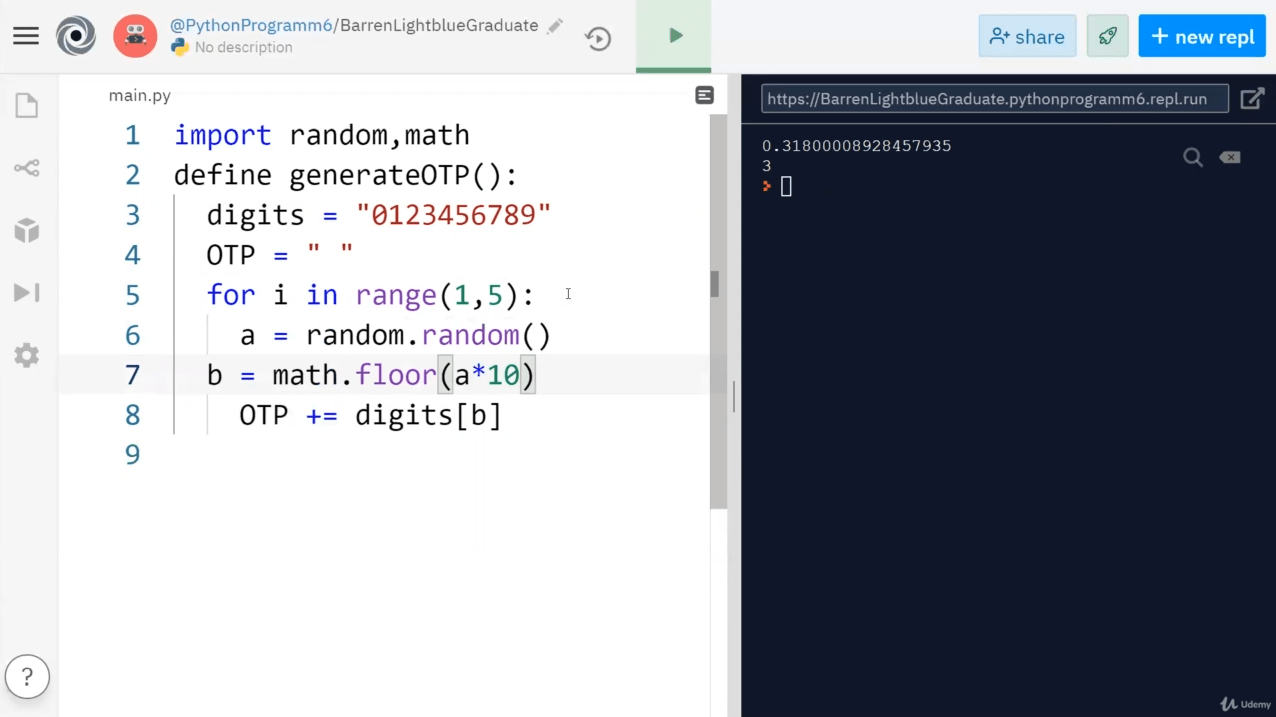This screenshot has width=1276, height=717.
Task: Search the console output
Action: click(x=1192, y=157)
